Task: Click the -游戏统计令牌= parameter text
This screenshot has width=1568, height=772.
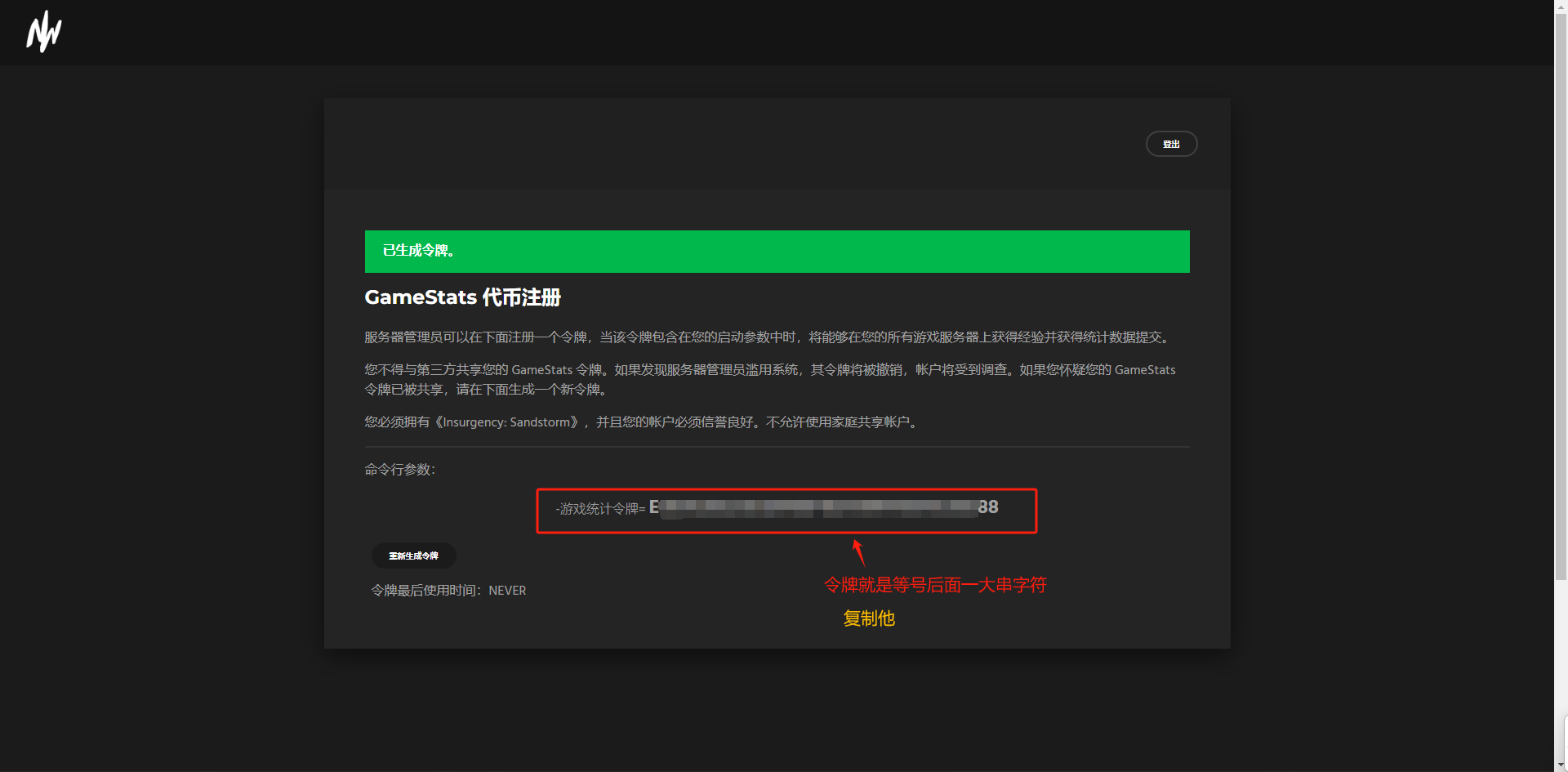Action: (x=600, y=509)
